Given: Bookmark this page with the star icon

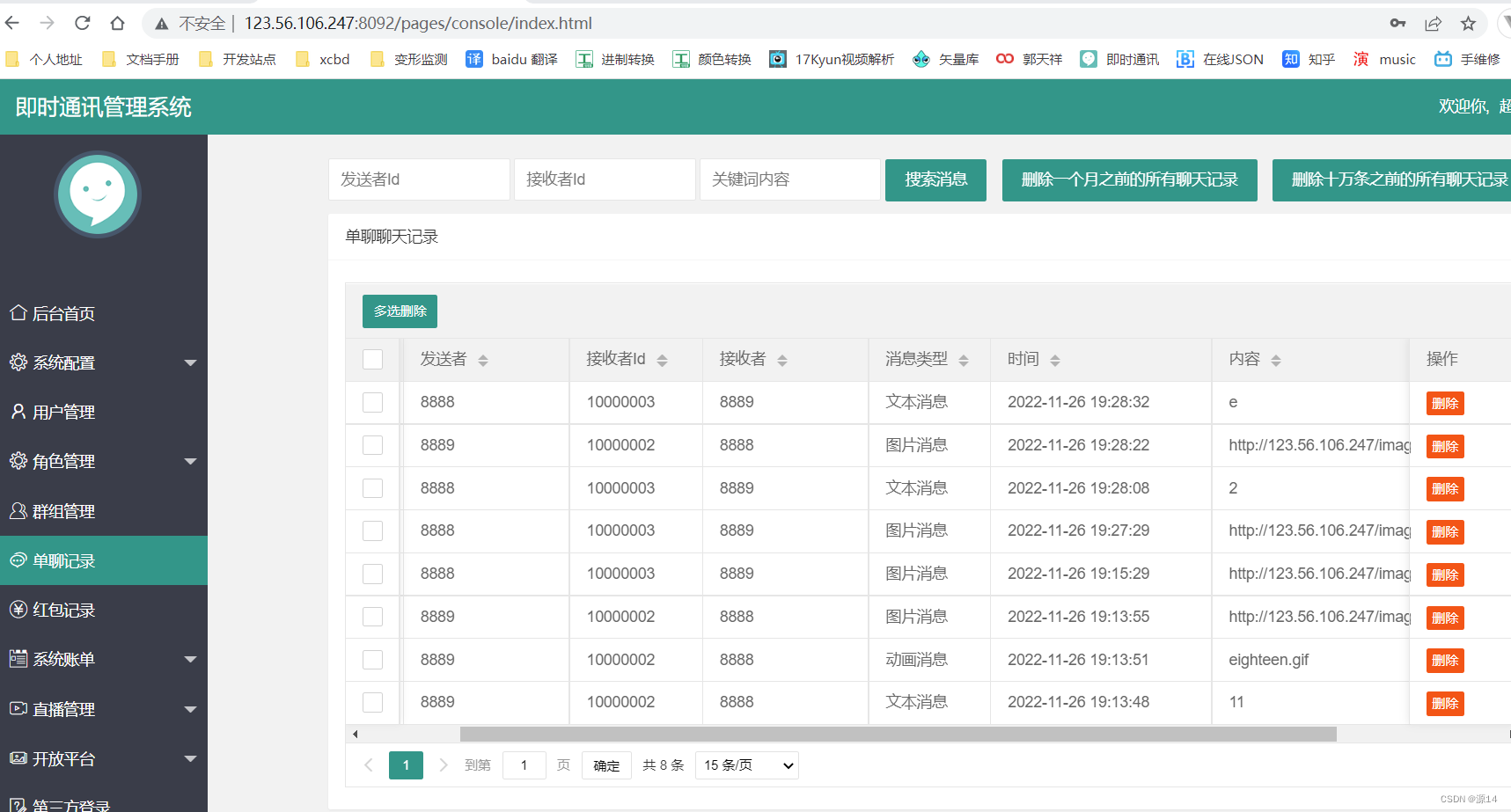Looking at the screenshot, I should coord(1468,23).
